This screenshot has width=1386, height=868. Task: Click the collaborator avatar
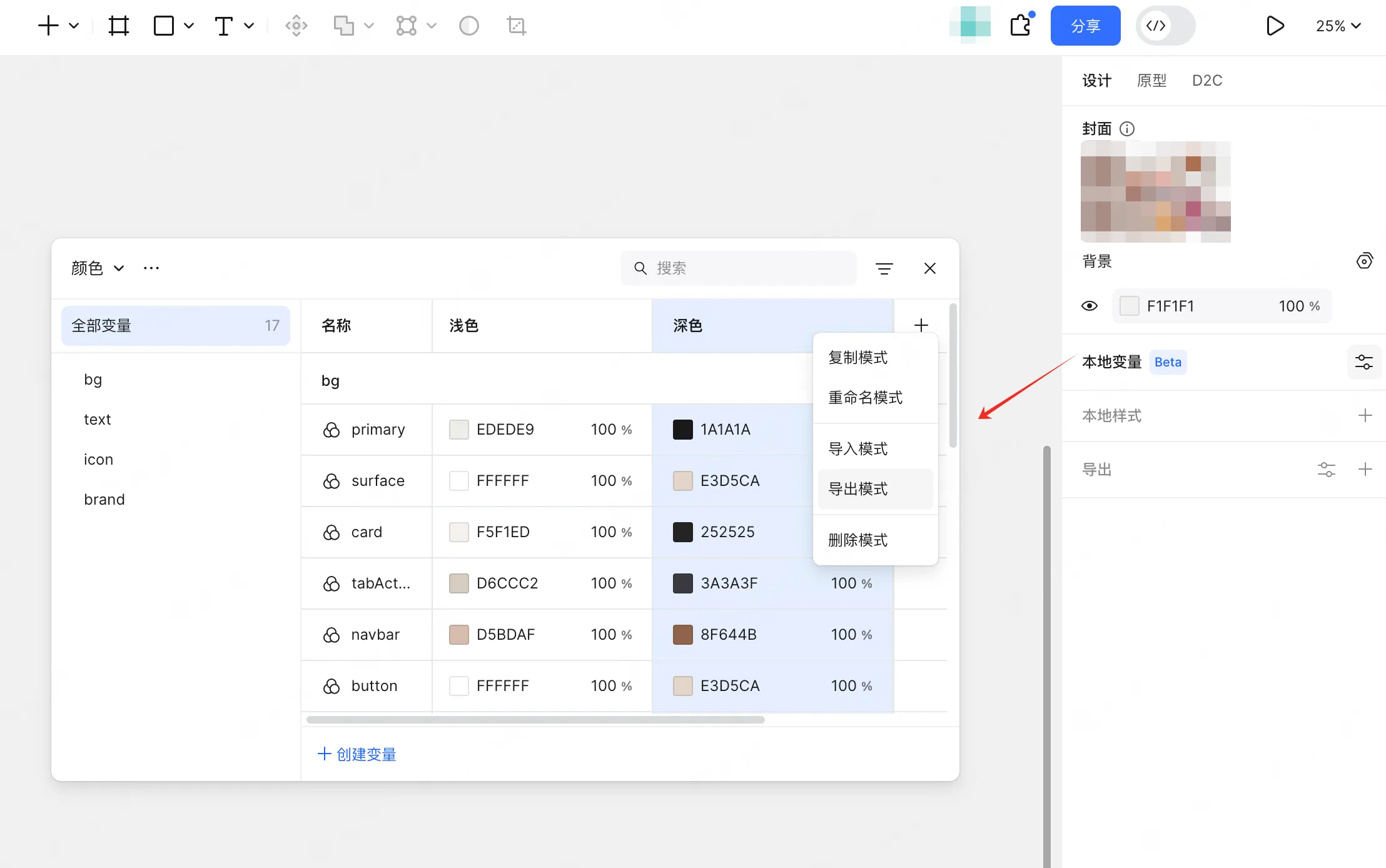click(x=970, y=25)
